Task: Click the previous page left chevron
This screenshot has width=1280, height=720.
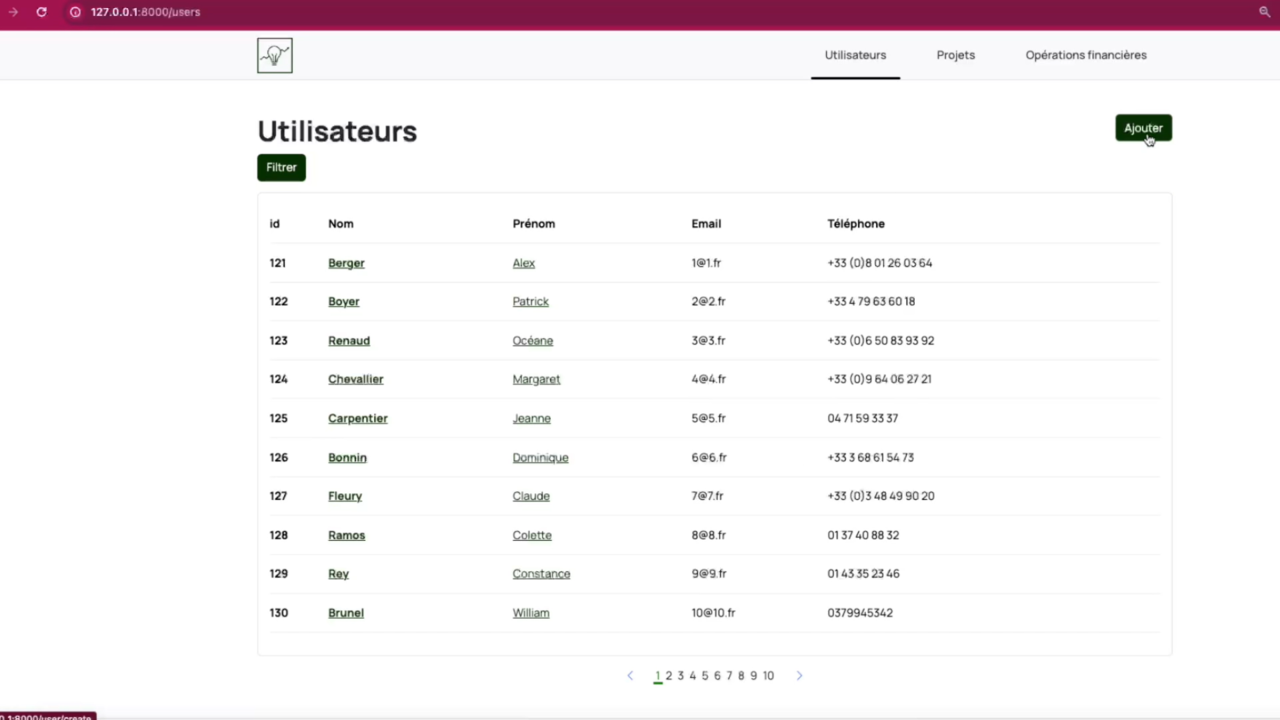Action: (x=629, y=675)
